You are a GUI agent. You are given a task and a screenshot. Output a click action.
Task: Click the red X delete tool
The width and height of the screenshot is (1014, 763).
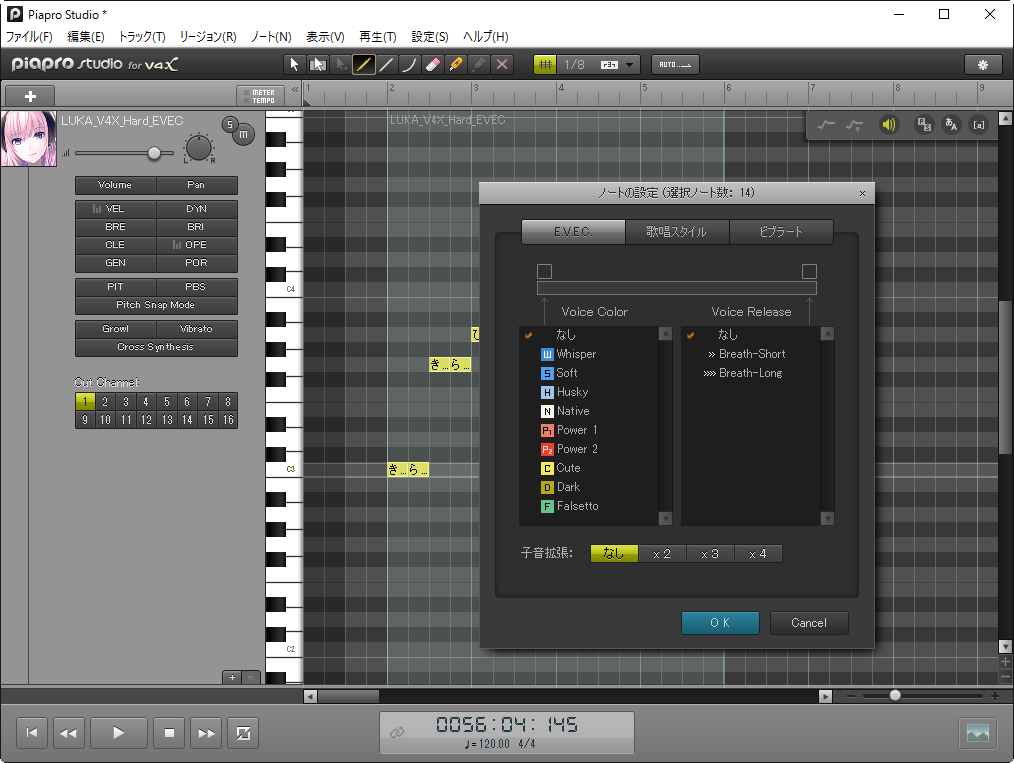pyautogui.click(x=502, y=65)
